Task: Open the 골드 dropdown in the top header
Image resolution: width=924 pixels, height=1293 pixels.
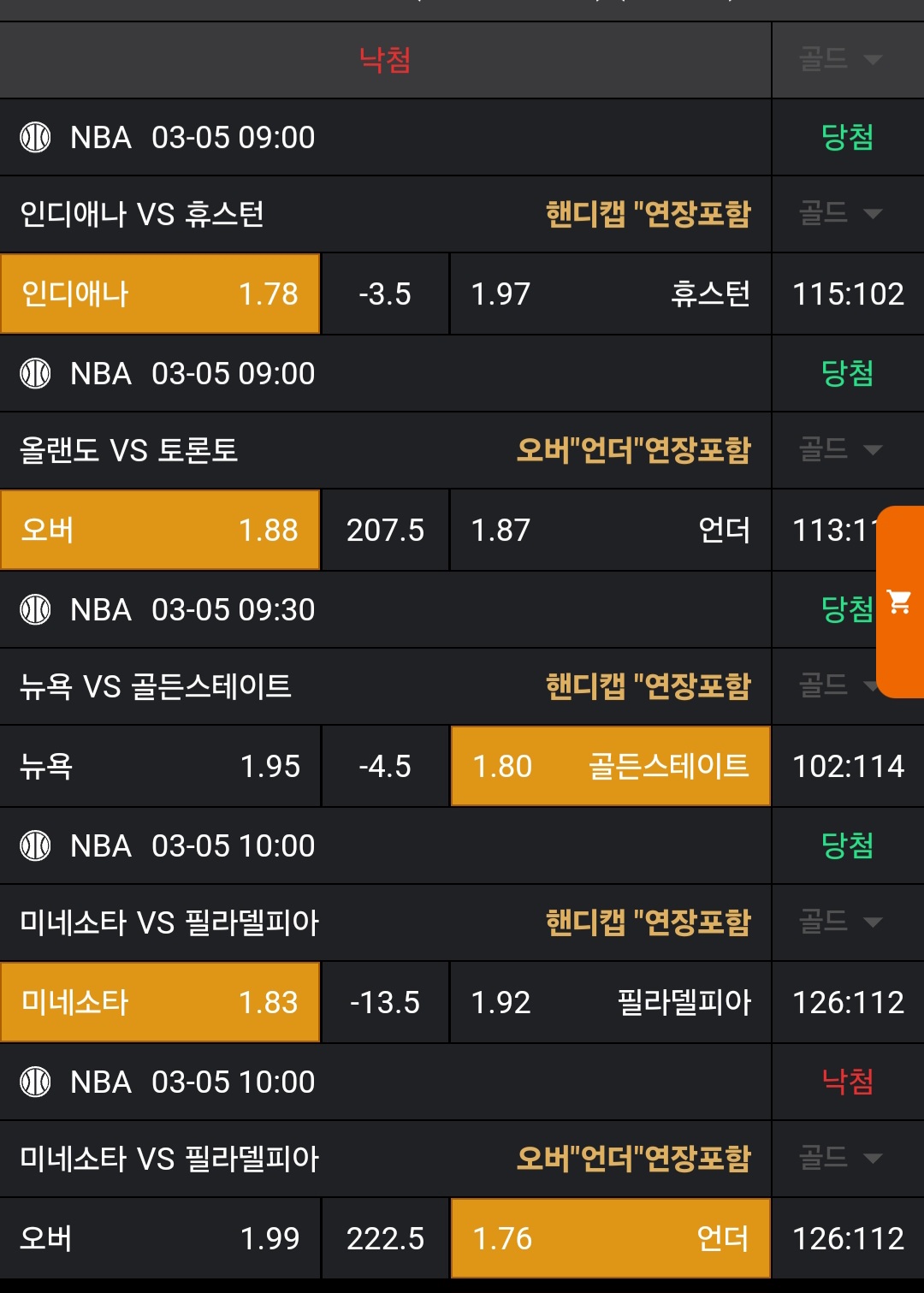Action: click(x=840, y=59)
